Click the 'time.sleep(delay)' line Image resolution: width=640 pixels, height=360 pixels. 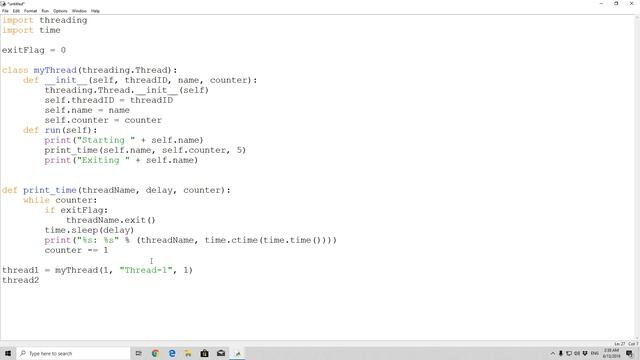89,230
